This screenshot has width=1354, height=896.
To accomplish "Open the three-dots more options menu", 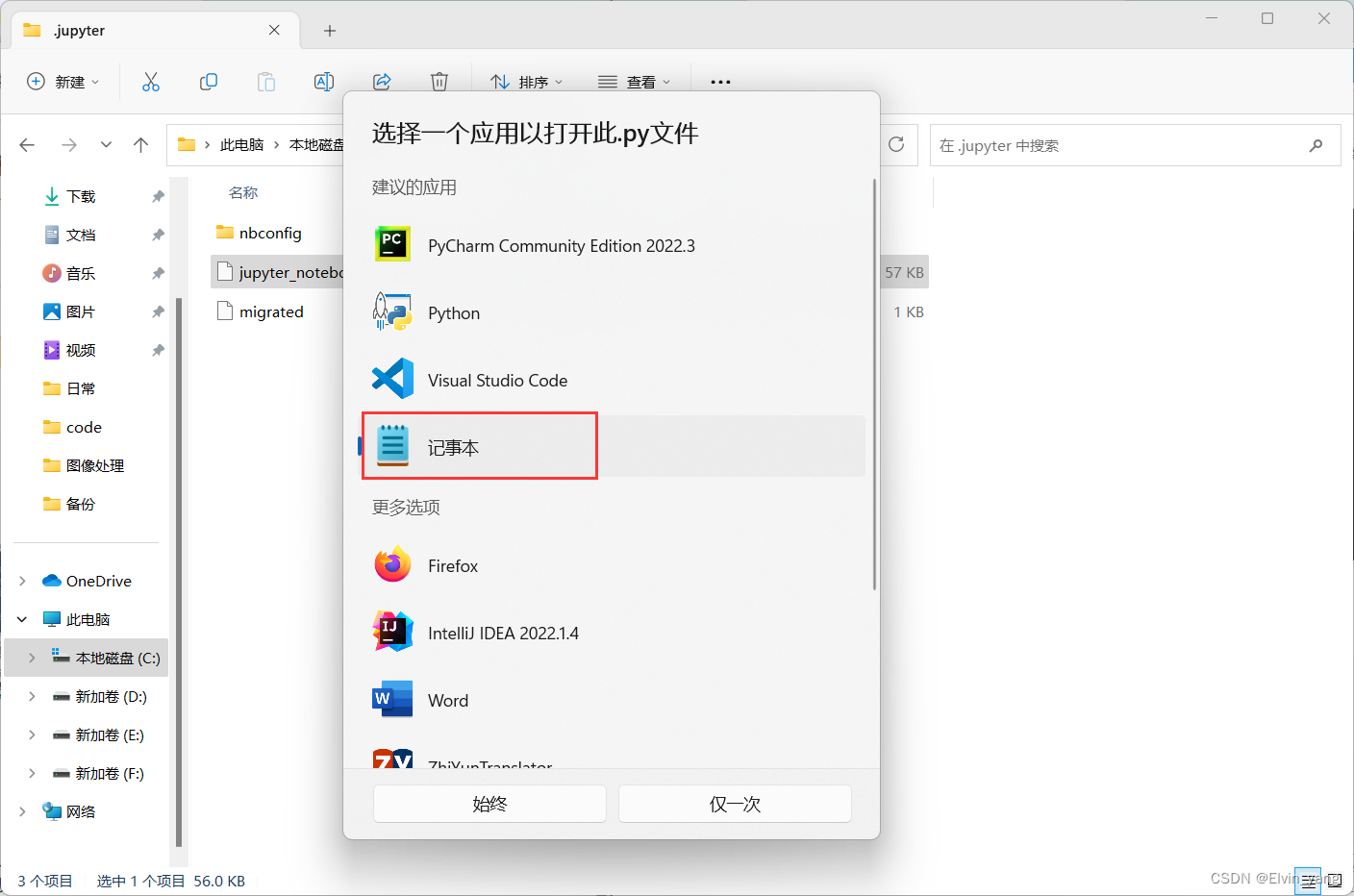I will pyautogui.click(x=720, y=82).
